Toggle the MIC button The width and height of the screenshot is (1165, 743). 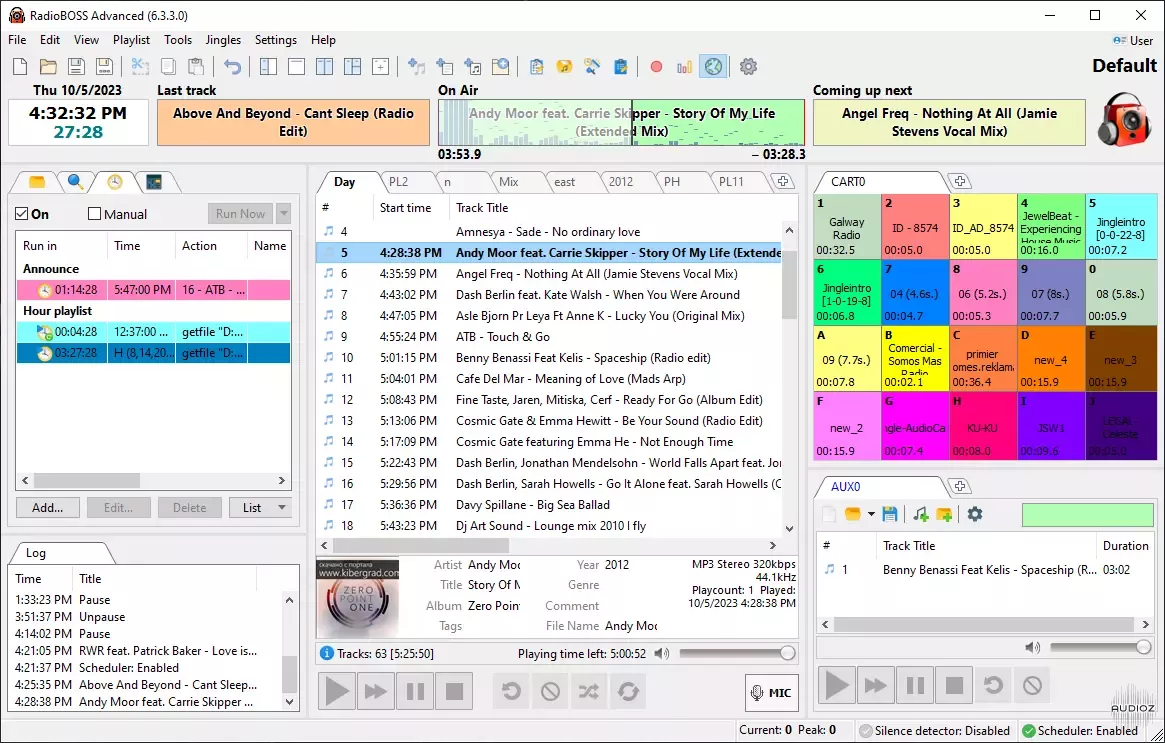(x=771, y=693)
